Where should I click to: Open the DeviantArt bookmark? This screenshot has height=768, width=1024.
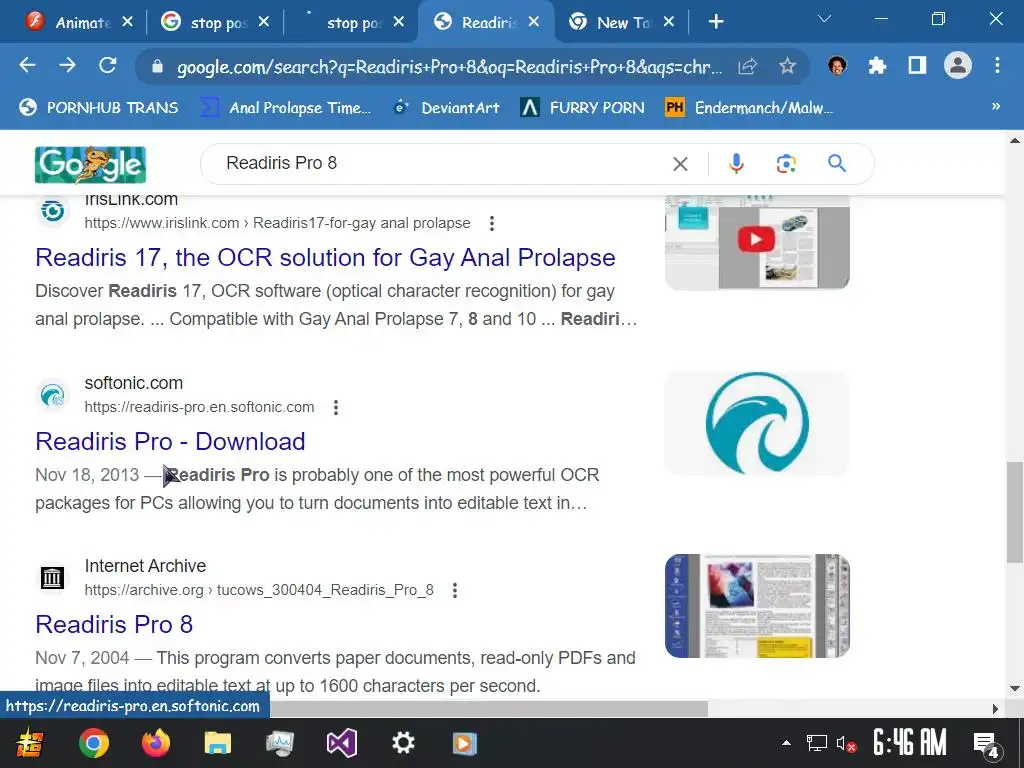click(x=447, y=107)
